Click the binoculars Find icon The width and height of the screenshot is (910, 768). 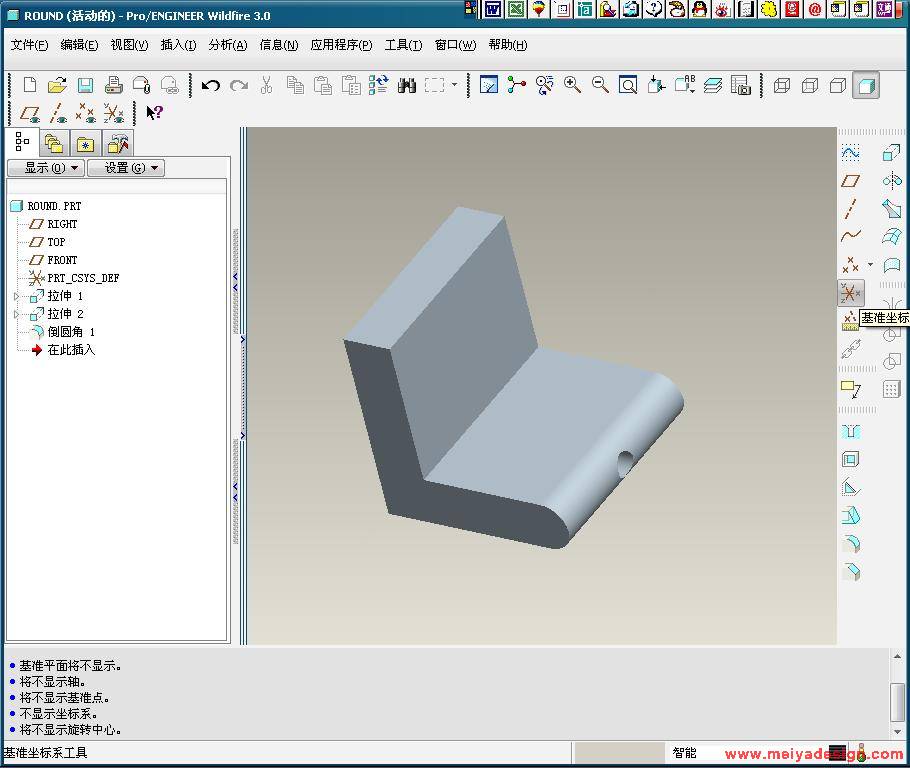pos(406,86)
